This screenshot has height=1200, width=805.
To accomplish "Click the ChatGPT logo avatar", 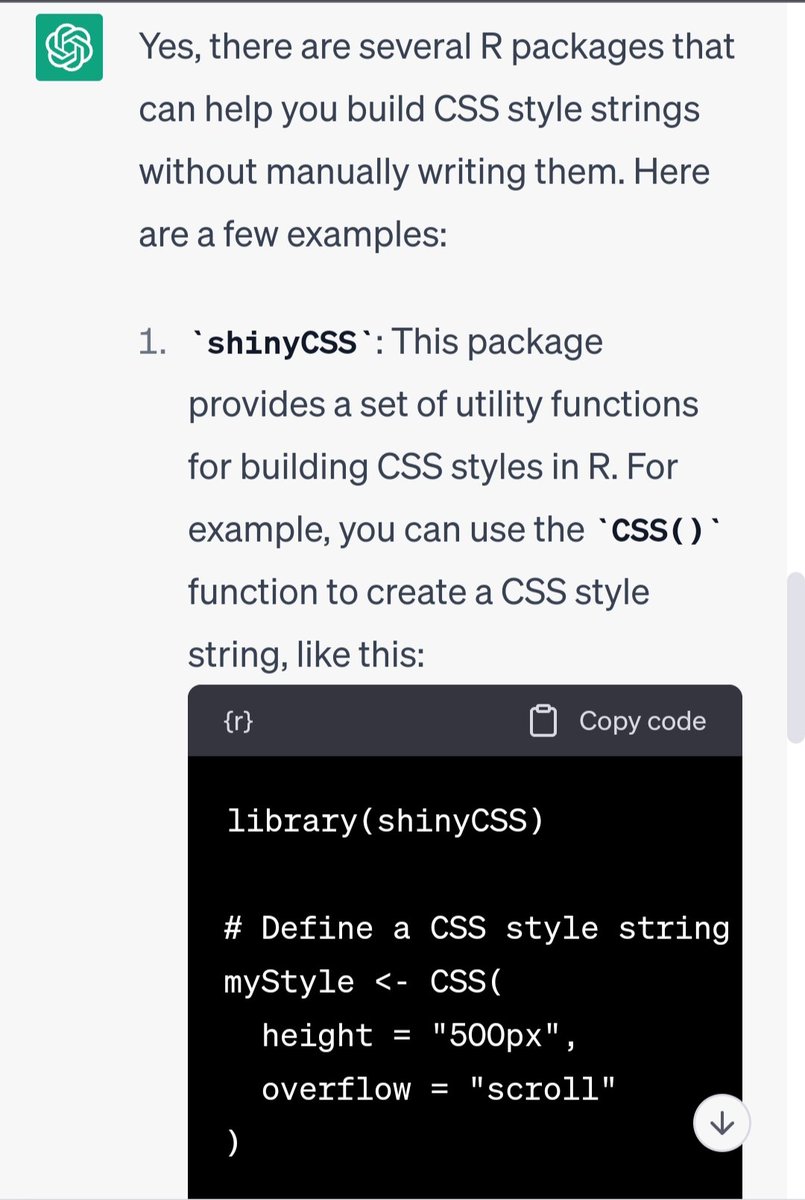I will click(x=70, y=46).
